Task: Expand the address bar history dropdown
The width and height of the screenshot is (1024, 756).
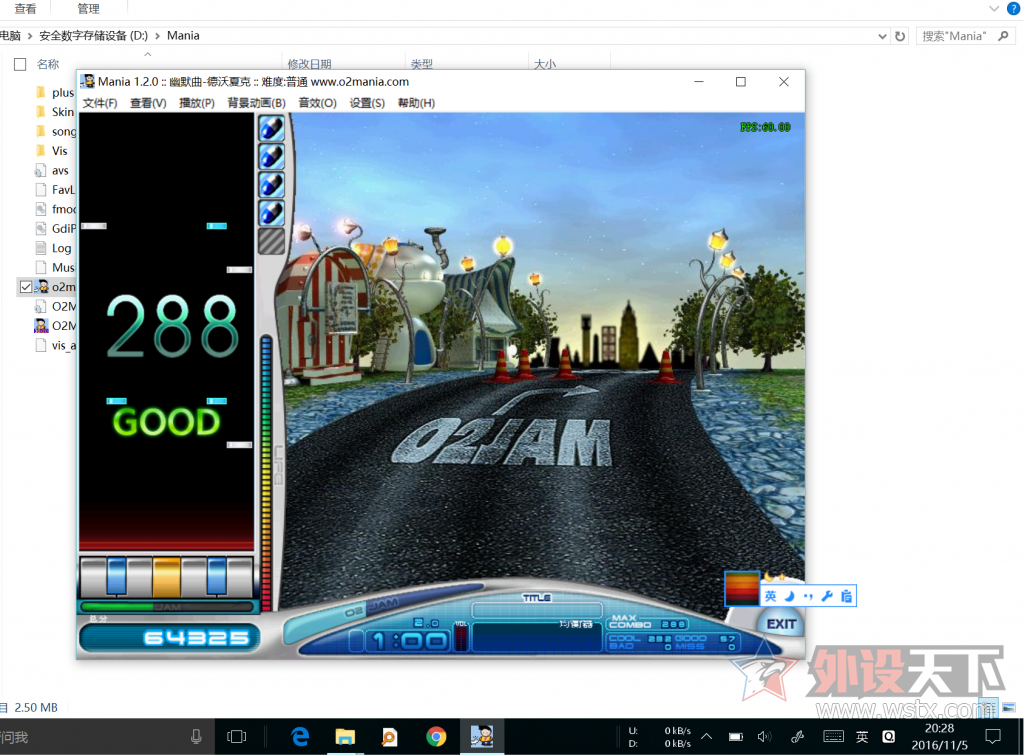Action: (x=882, y=36)
